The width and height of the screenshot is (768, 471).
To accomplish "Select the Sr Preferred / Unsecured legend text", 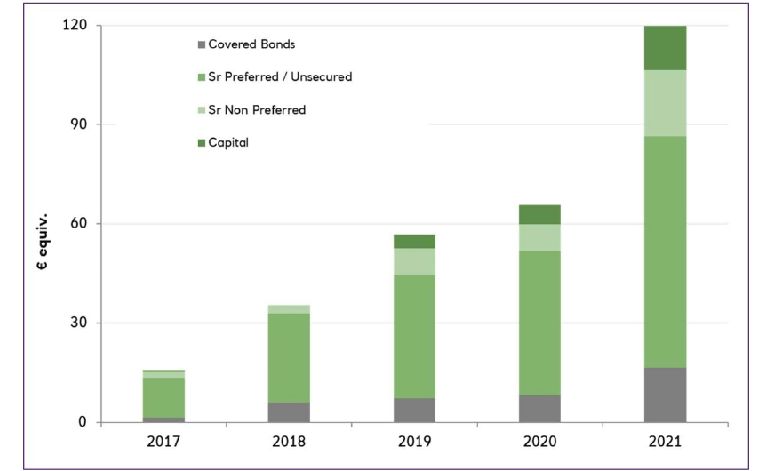I will [280, 77].
